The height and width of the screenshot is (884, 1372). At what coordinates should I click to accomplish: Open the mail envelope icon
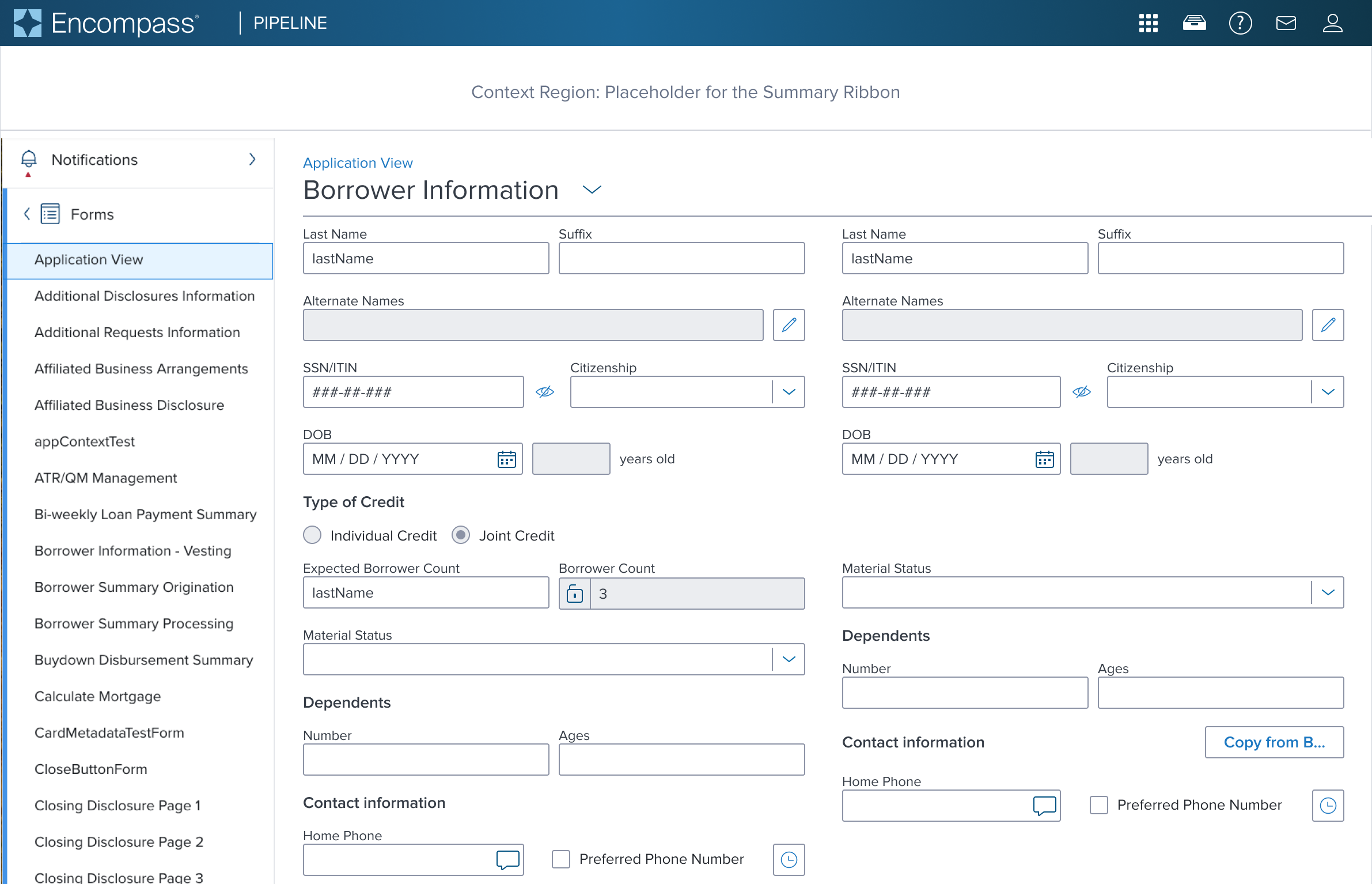point(1286,23)
